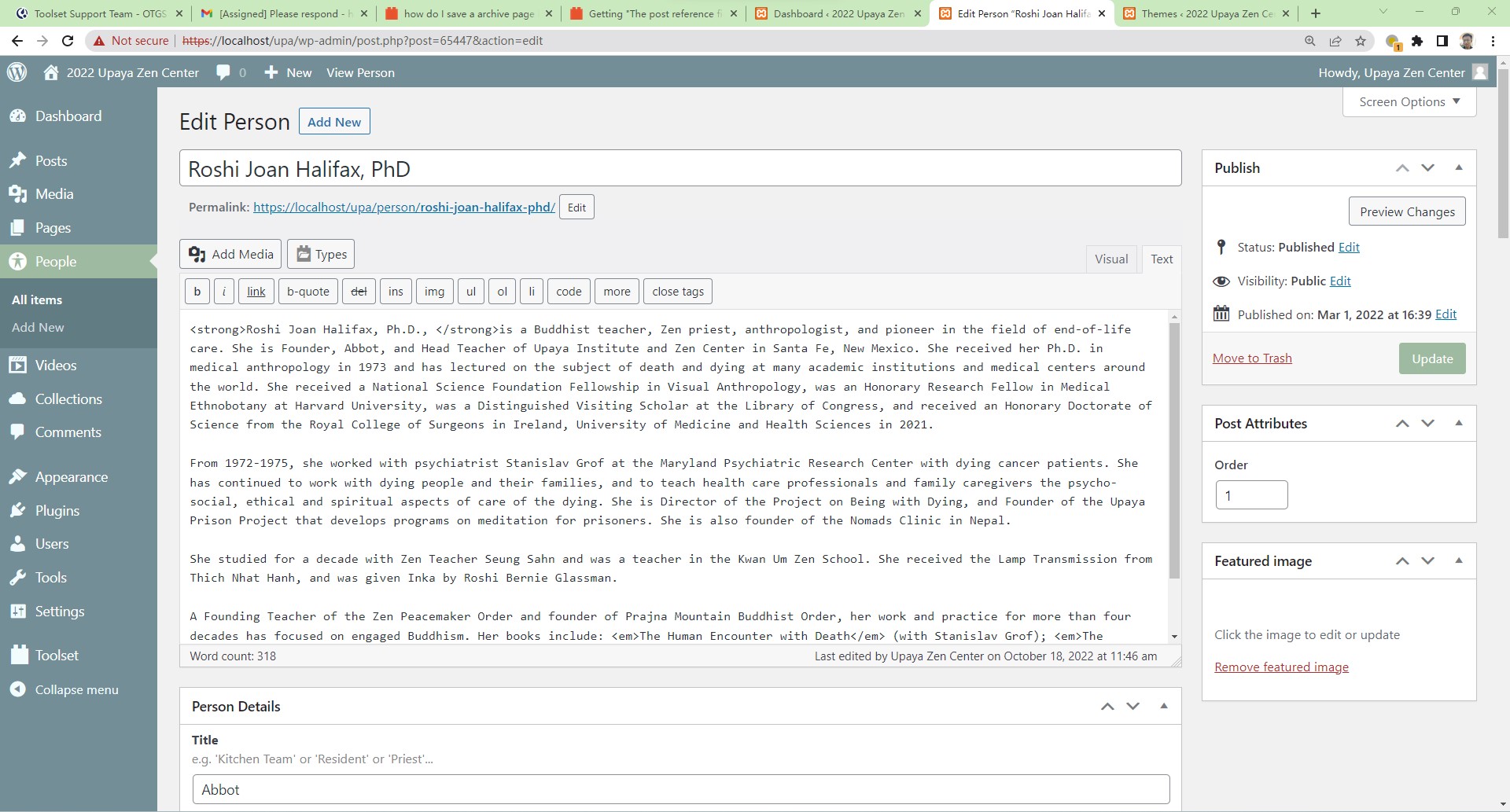Edit the visibility setting link
This screenshot has height=812, width=1510.
click(1340, 281)
